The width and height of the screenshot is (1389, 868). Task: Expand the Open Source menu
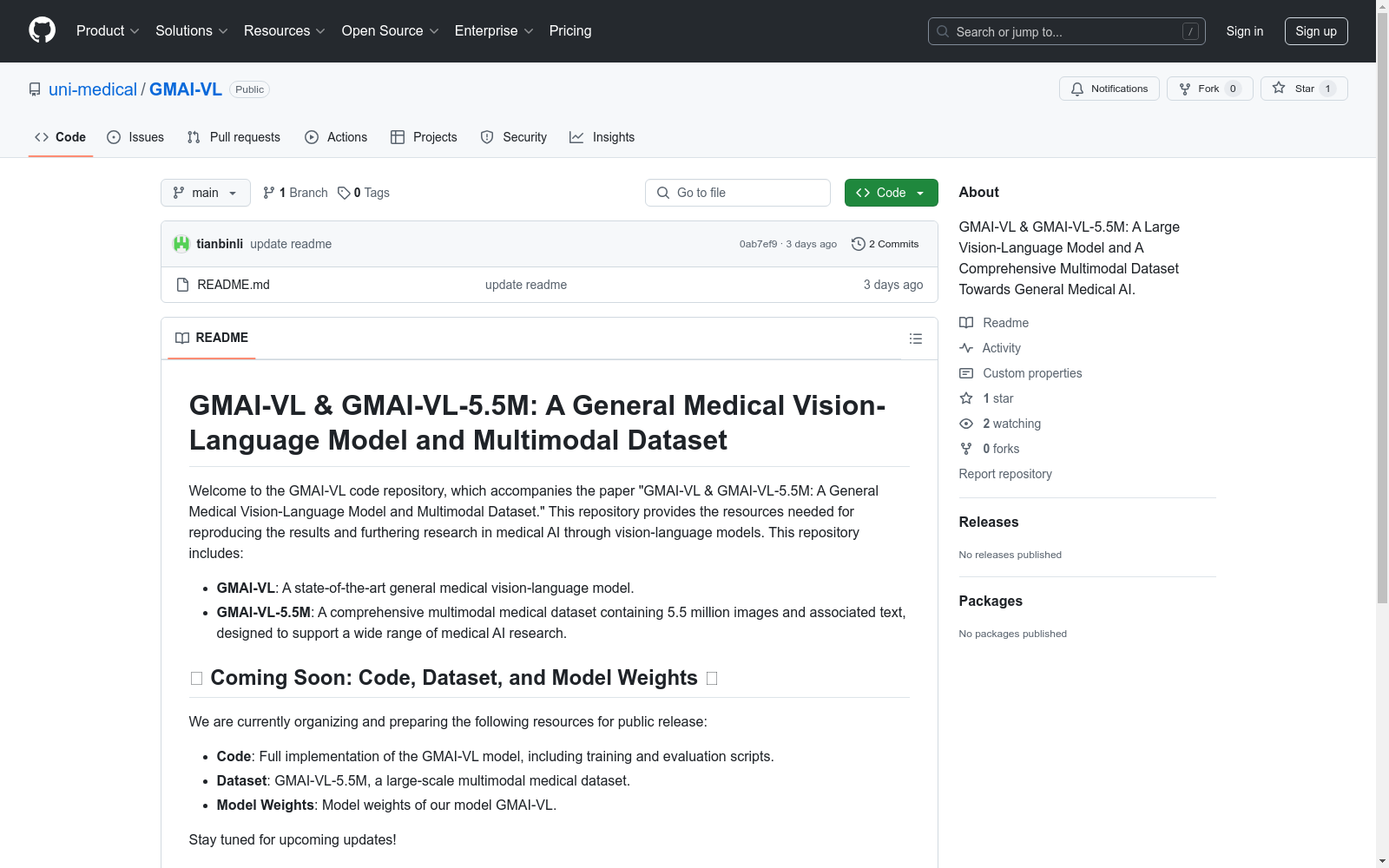391,31
